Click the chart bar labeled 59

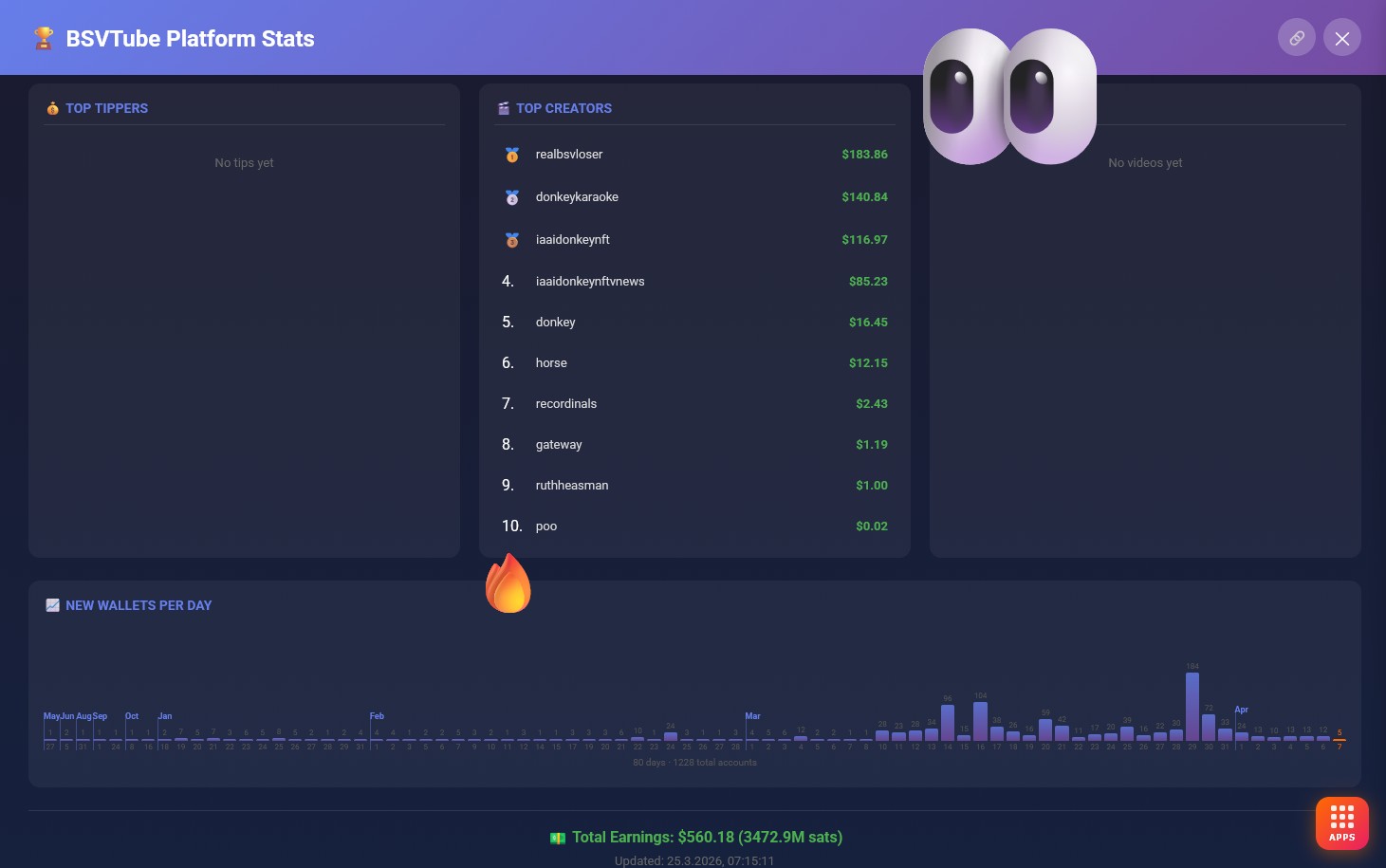point(1045,729)
